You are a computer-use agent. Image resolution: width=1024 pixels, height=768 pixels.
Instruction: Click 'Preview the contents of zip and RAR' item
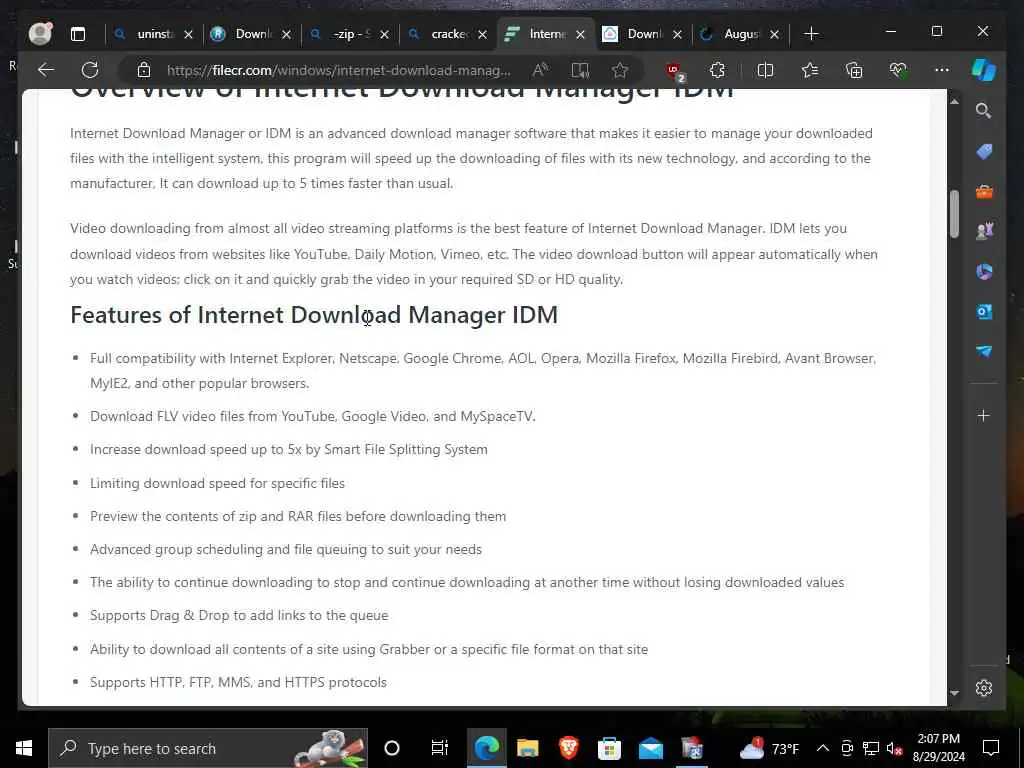click(298, 516)
